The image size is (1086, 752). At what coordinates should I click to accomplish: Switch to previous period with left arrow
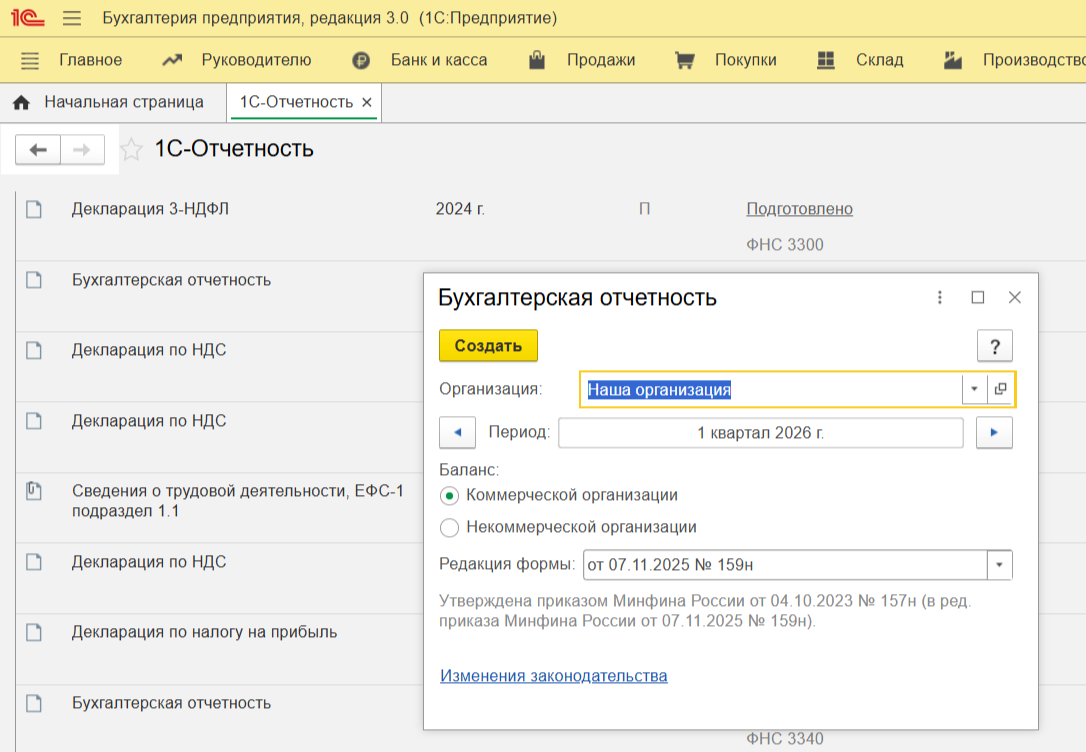coord(457,433)
